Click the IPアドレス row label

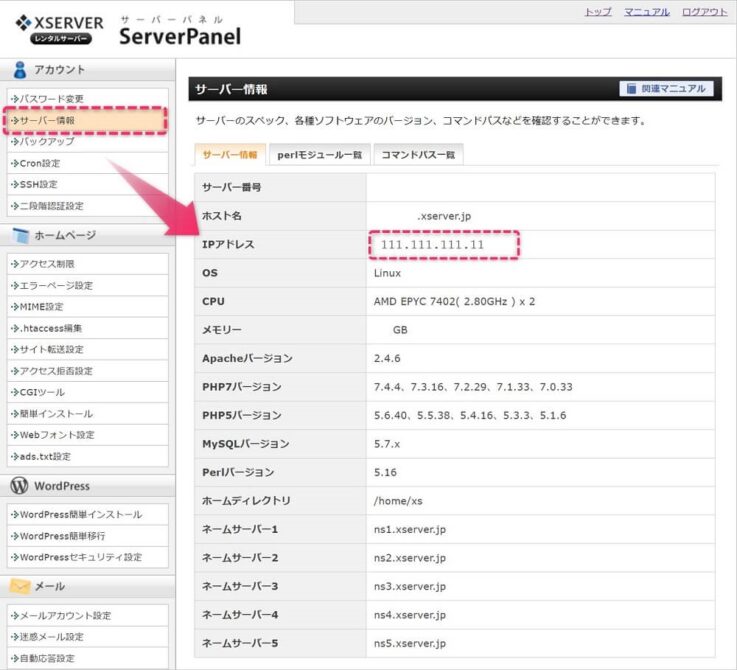tap(228, 244)
